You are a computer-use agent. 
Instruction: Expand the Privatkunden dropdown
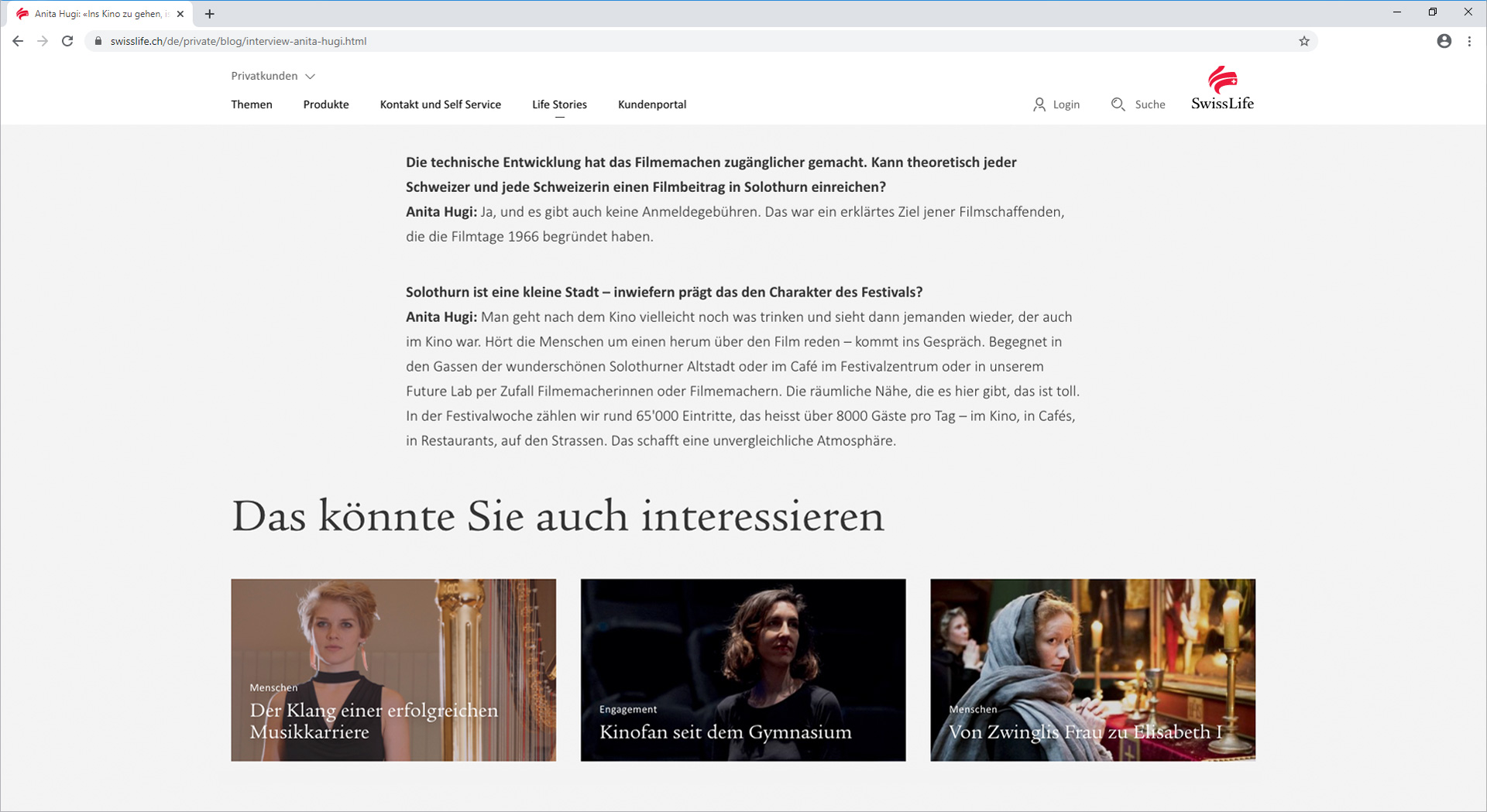click(x=273, y=76)
